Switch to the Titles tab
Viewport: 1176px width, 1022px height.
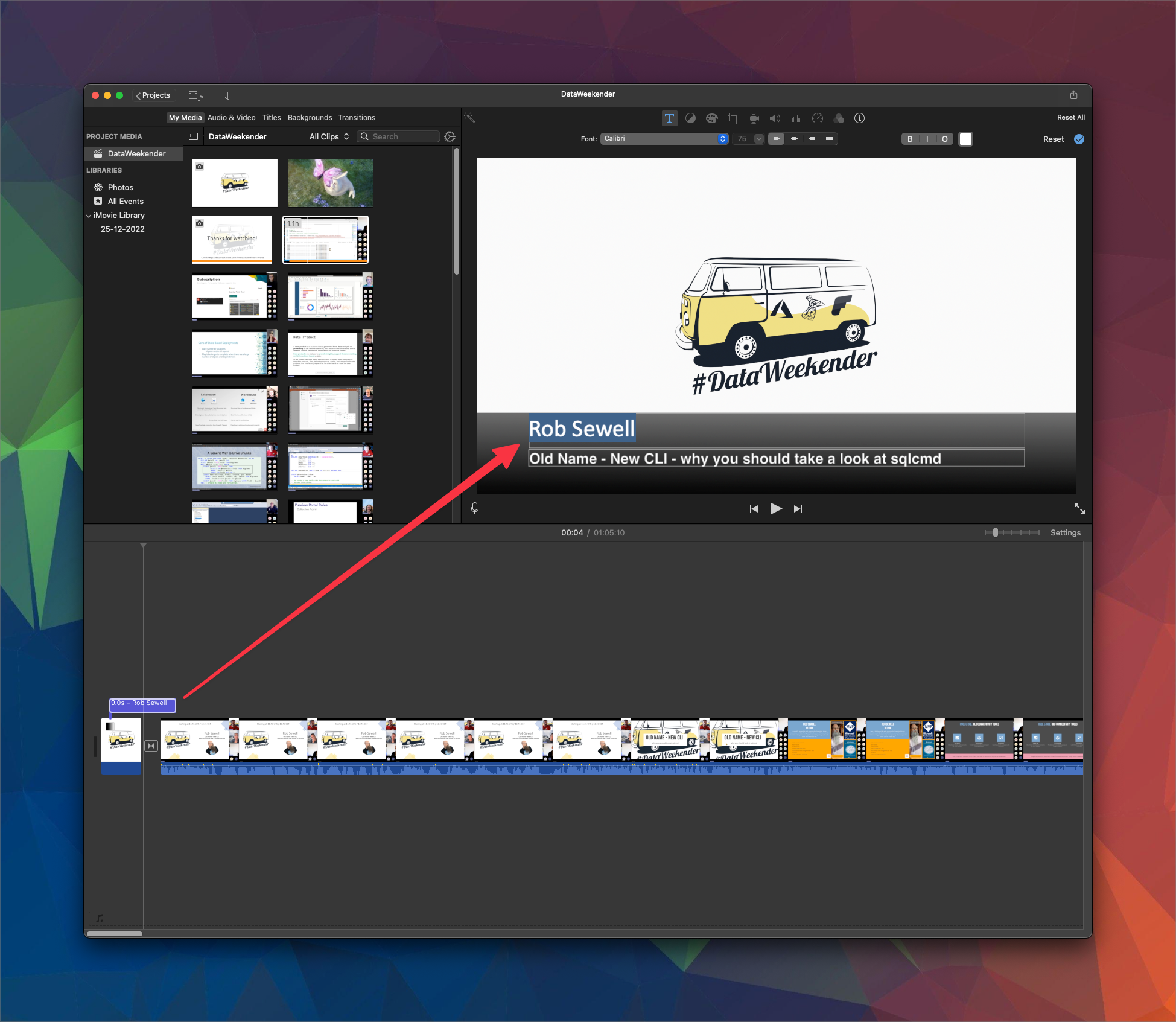272,118
